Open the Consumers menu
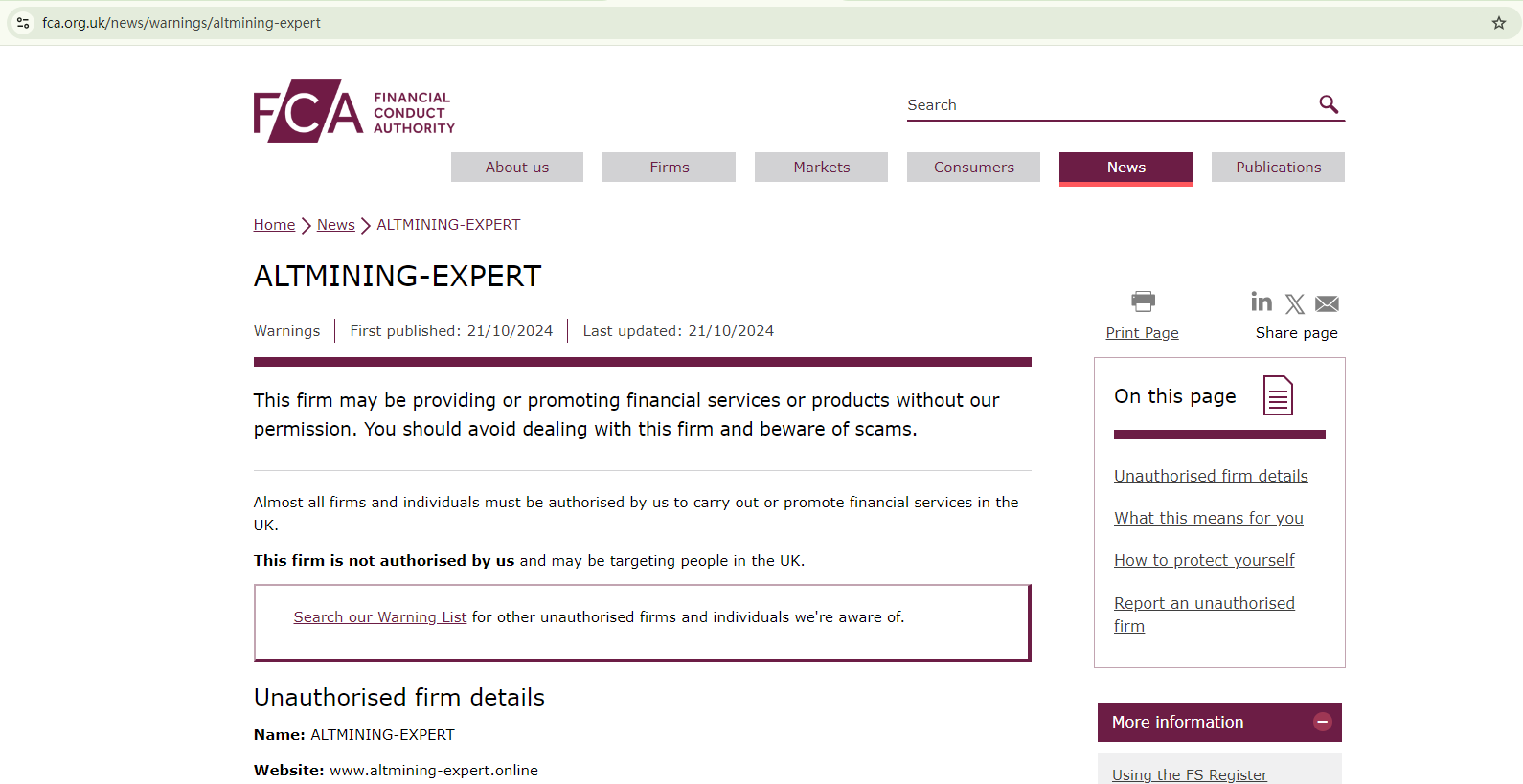The width and height of the screenshot is (1523, 784). pos(973,168)
